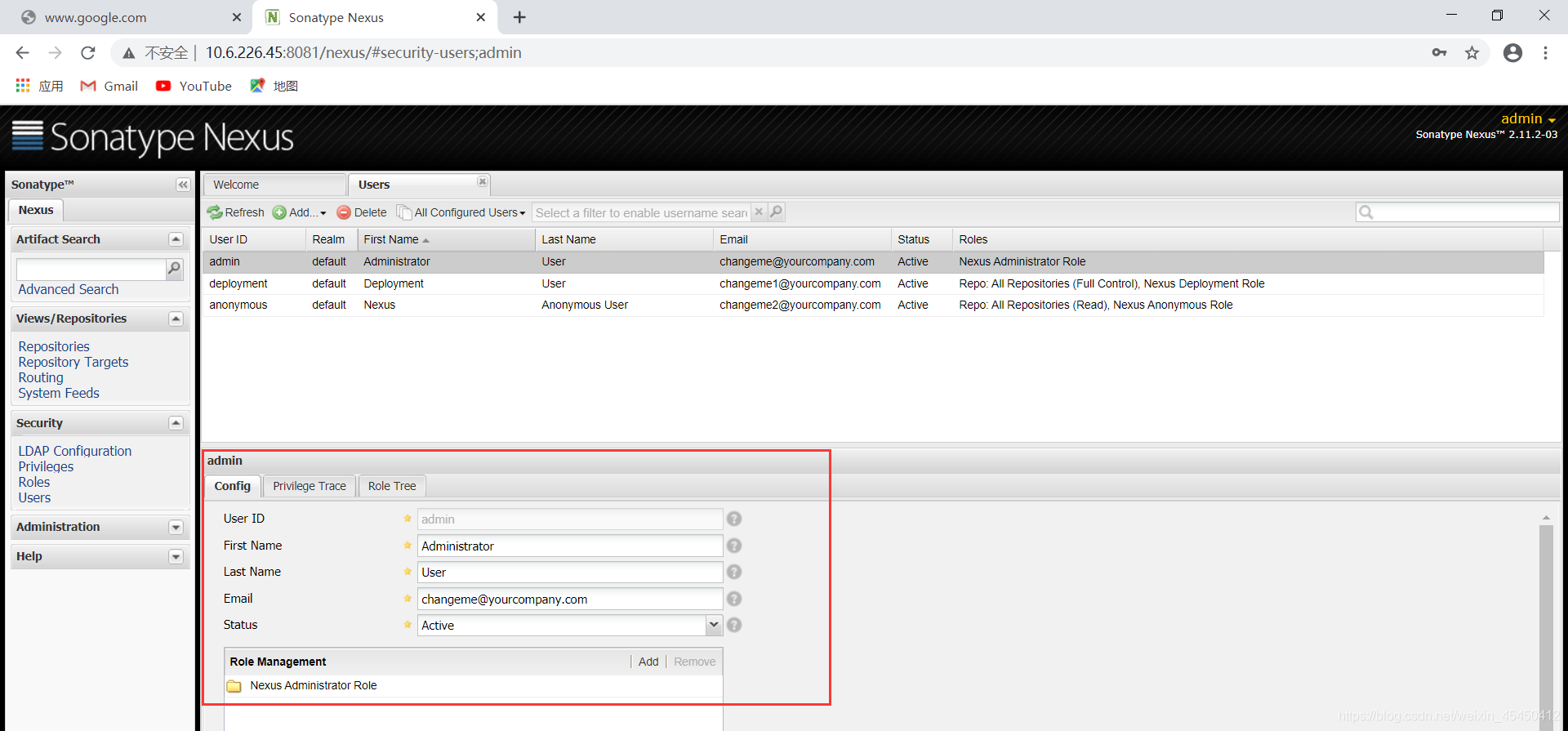Click the User ID help icon
Viewport: 1568px width, 731px height.
pos(734,519)
